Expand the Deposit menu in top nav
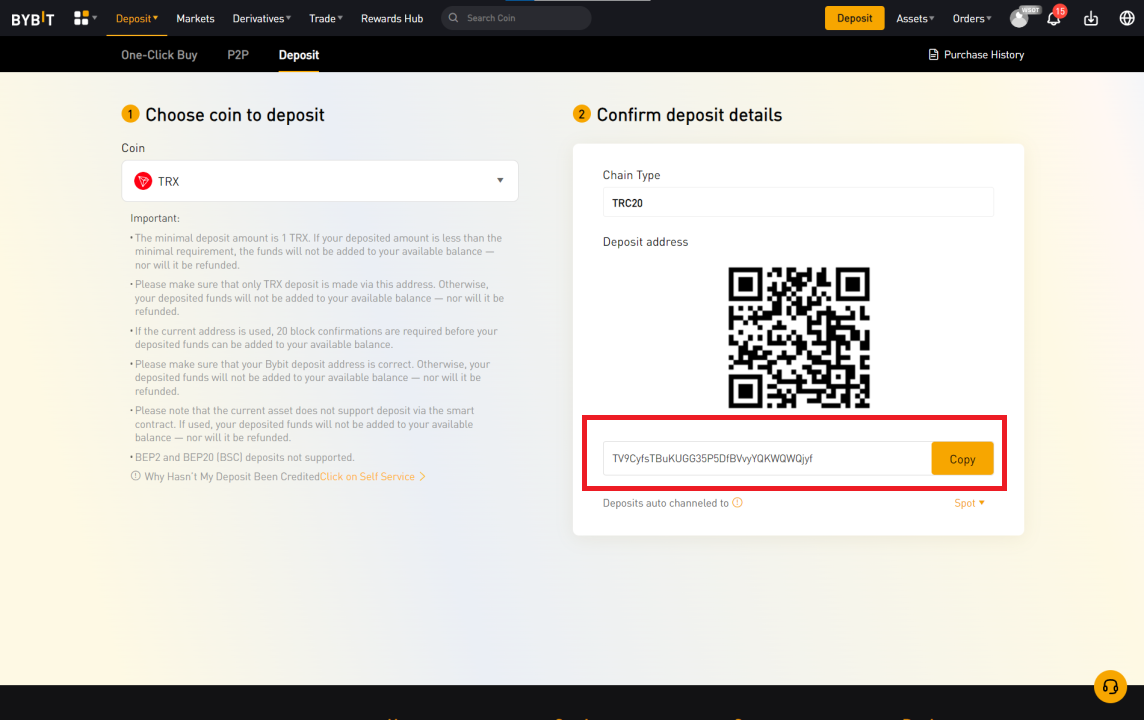This screenshot has height=720, width=1144. coord(136,18)
